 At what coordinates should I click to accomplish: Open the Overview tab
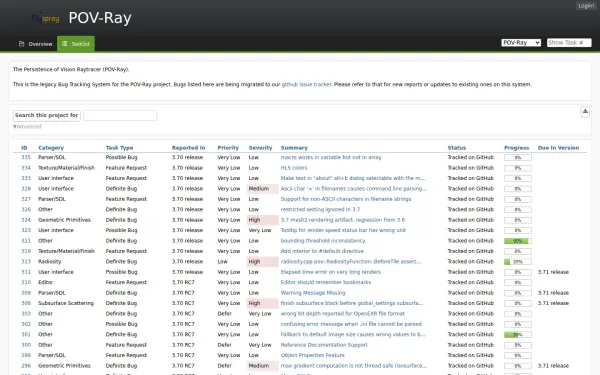(x=36, y=44)
